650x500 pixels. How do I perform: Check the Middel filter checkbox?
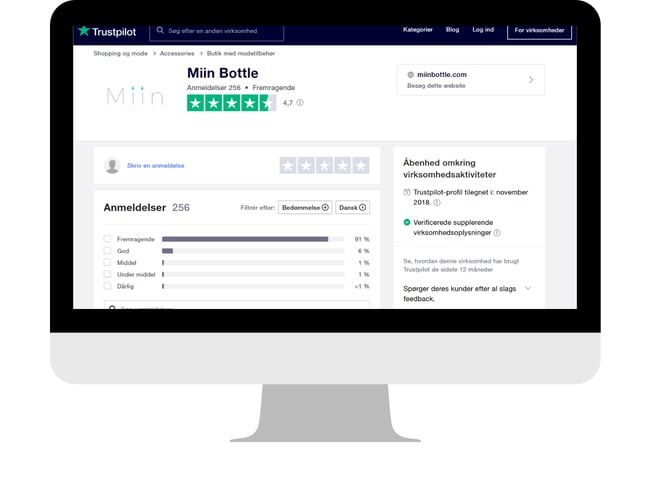(x=107, y=262)
